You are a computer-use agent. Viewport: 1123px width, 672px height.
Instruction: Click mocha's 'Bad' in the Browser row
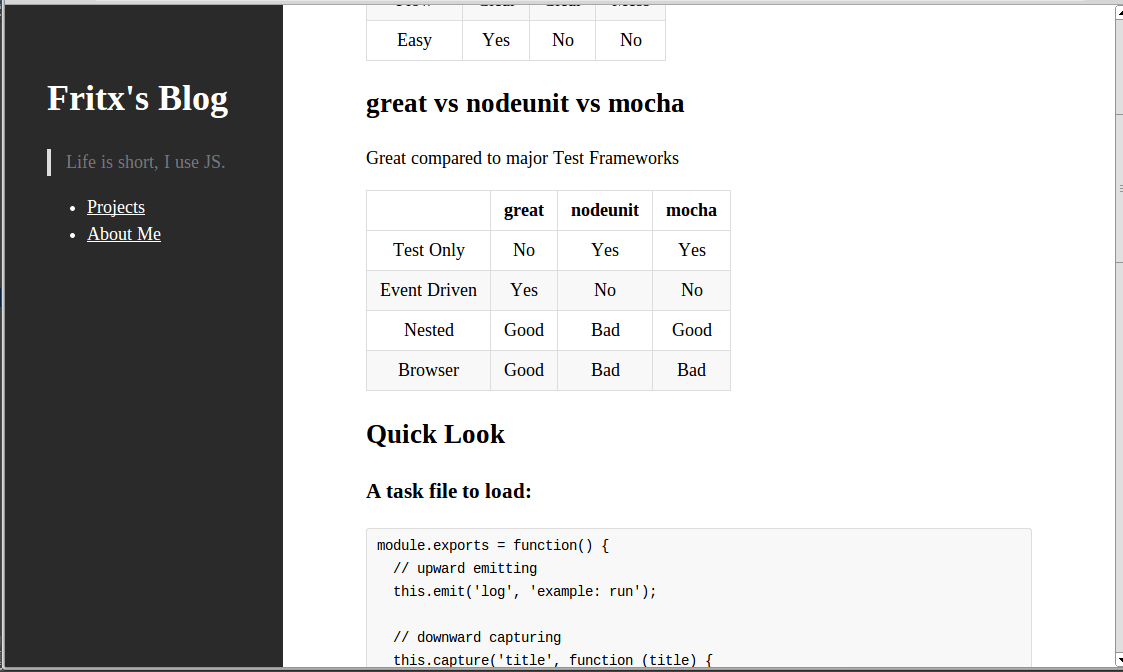point(691,370)
